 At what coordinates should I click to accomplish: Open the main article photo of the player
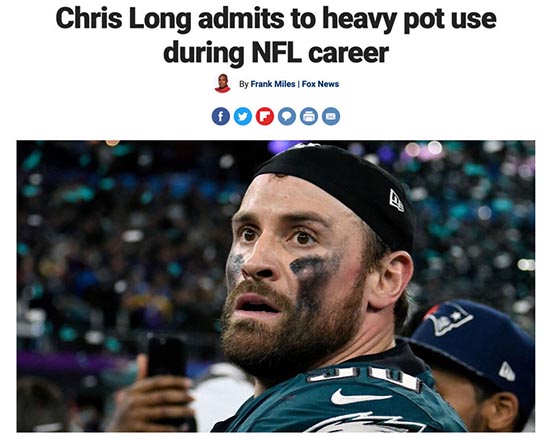(276, 286)
